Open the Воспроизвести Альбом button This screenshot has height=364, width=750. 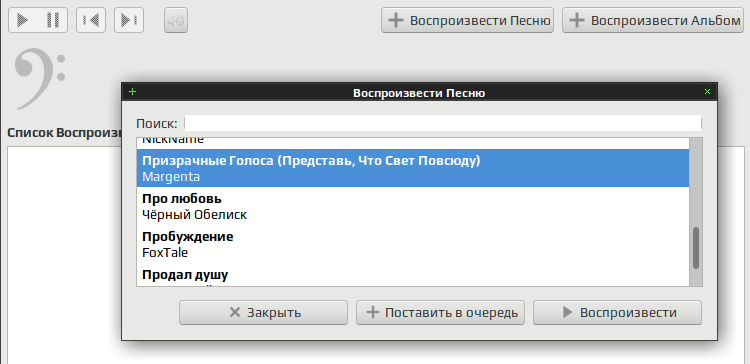[x=653, y=21]
